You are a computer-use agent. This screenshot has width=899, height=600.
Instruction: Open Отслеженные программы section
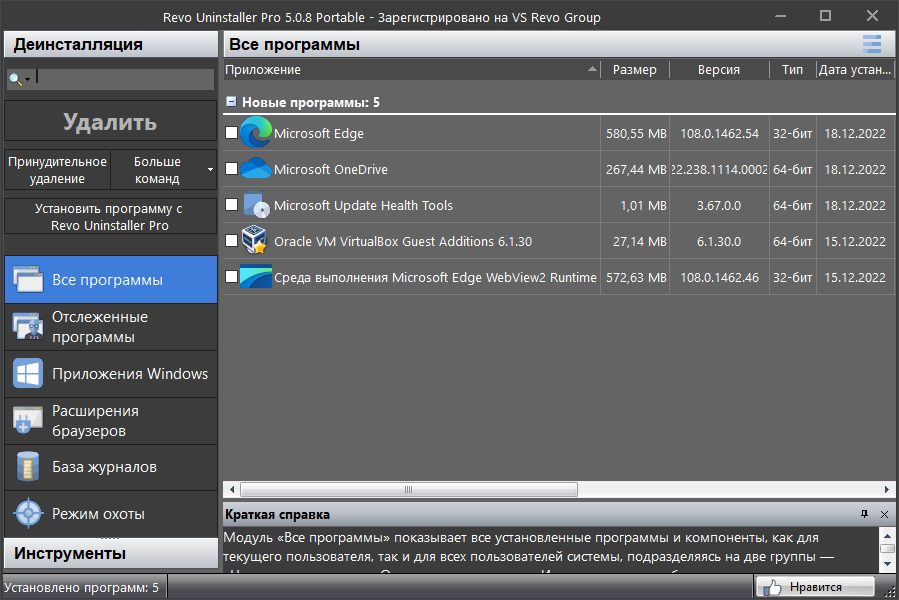coord(111,327)
